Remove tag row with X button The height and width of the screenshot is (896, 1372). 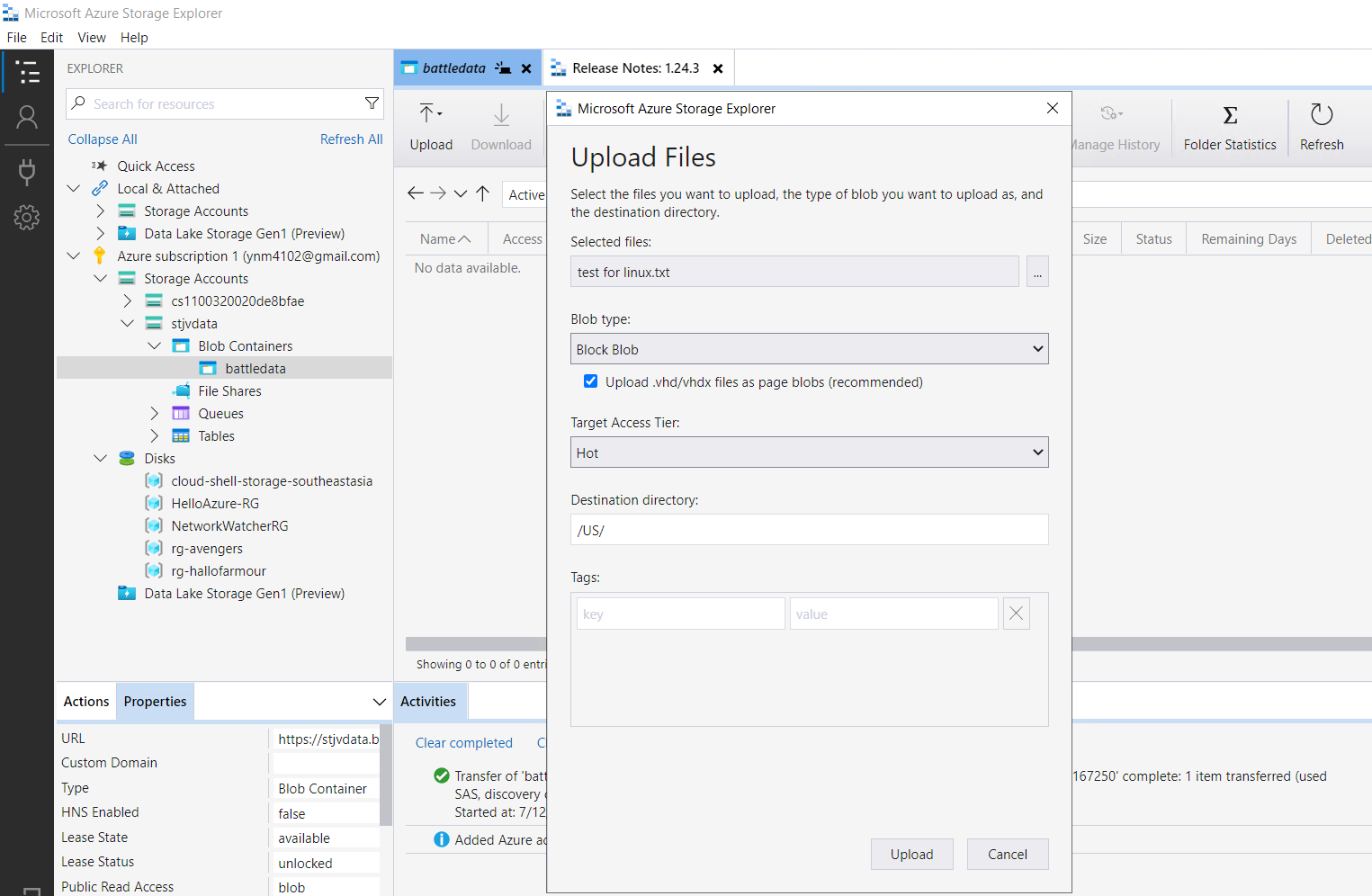pyautogui.click(x=1016, y=614)
